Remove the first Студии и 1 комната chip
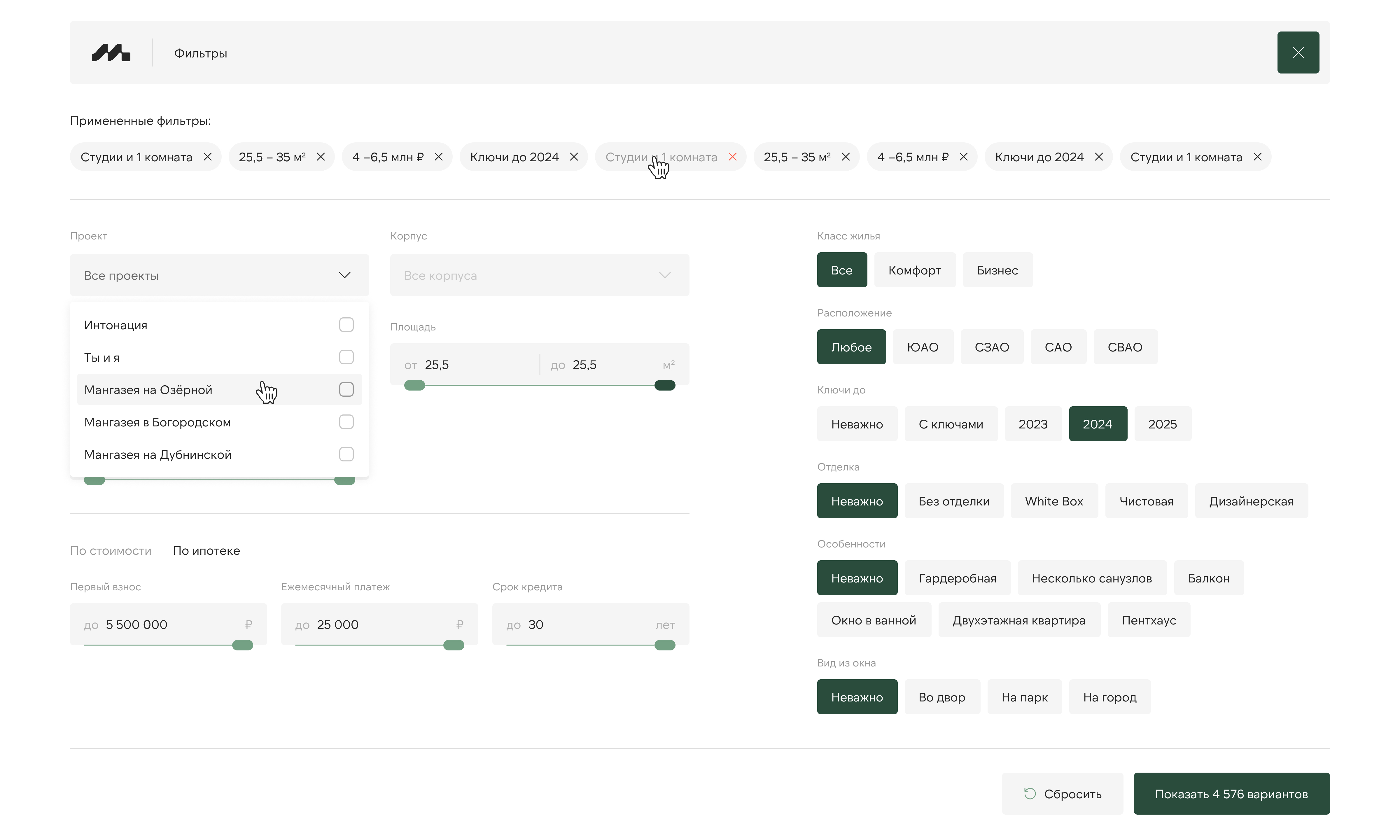Screen dimensions: 1400x840 (208, 157)
